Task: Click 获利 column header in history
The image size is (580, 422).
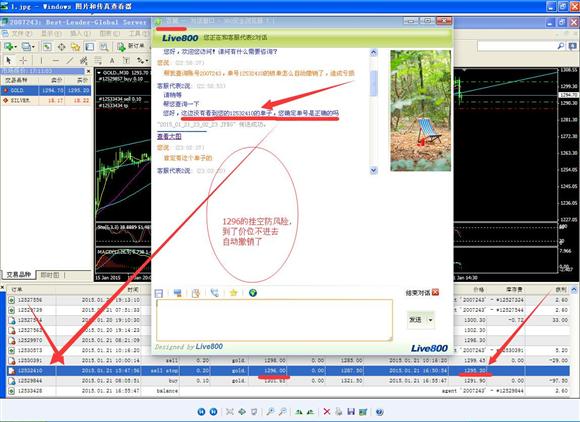Action: click(560, 289)
